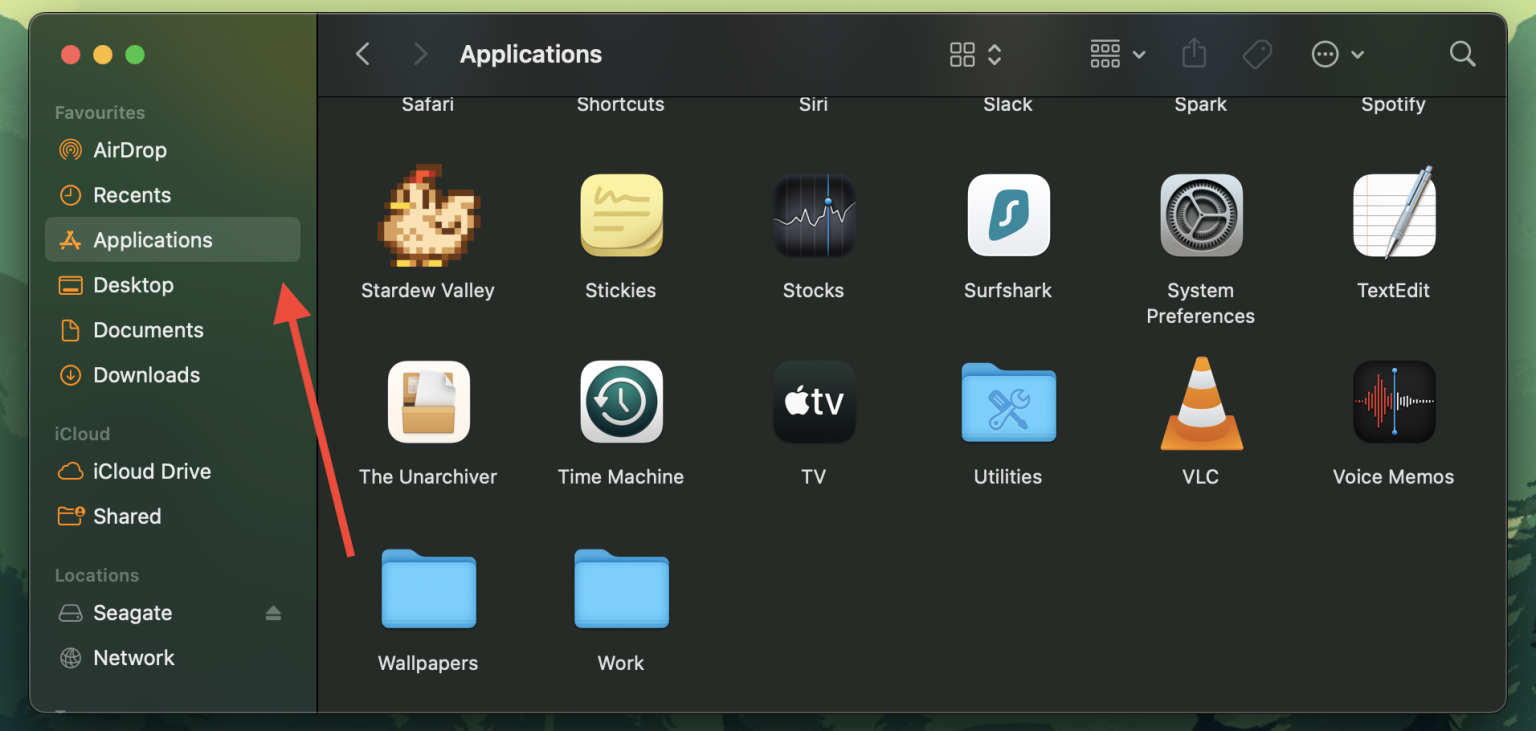This screenshot has height=731, width=1536.
Task: Open the Stardew Valley app
Action: (428, 216)
